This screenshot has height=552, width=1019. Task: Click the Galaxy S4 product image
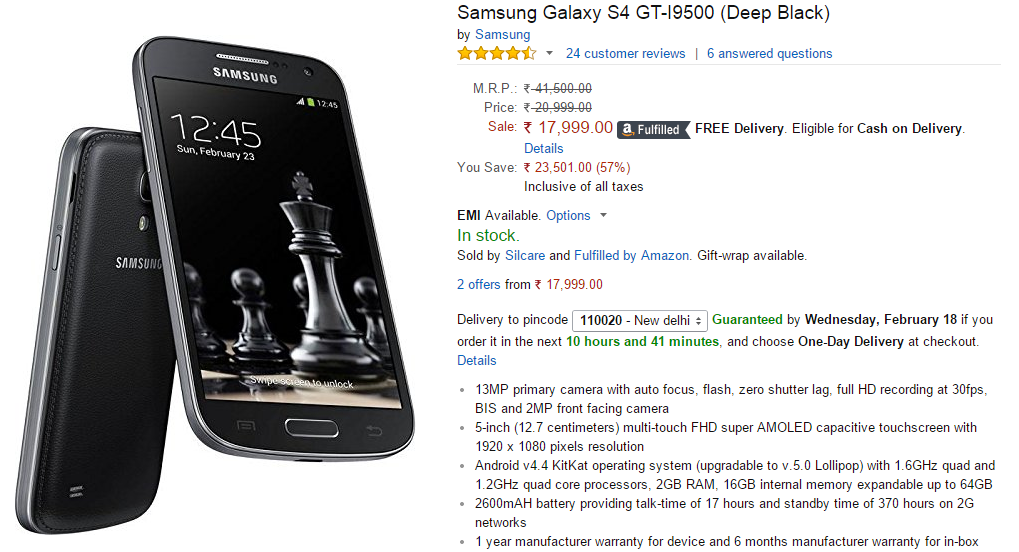point(214,284)
